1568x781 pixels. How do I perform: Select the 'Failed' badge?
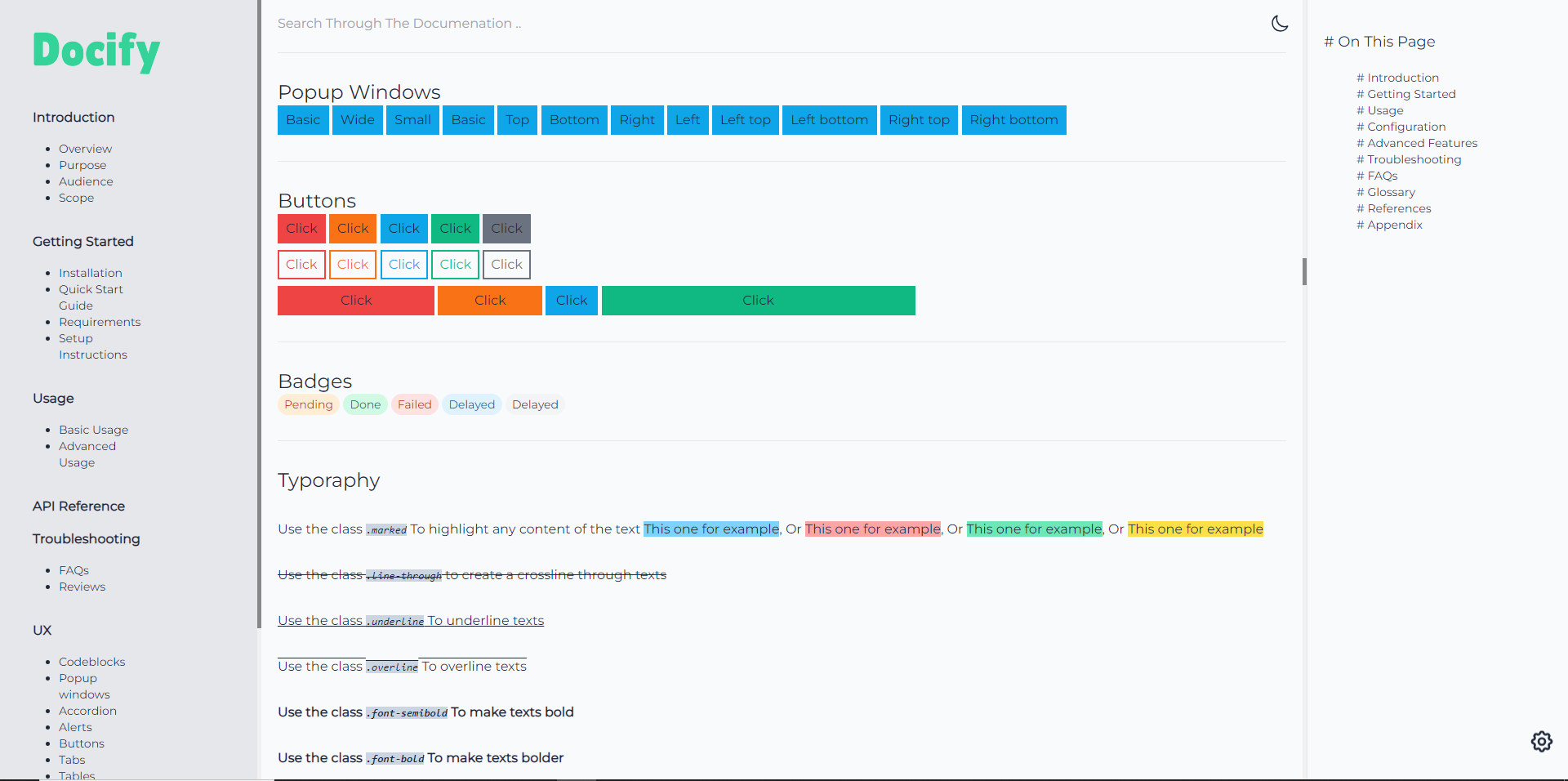[414, 404]
